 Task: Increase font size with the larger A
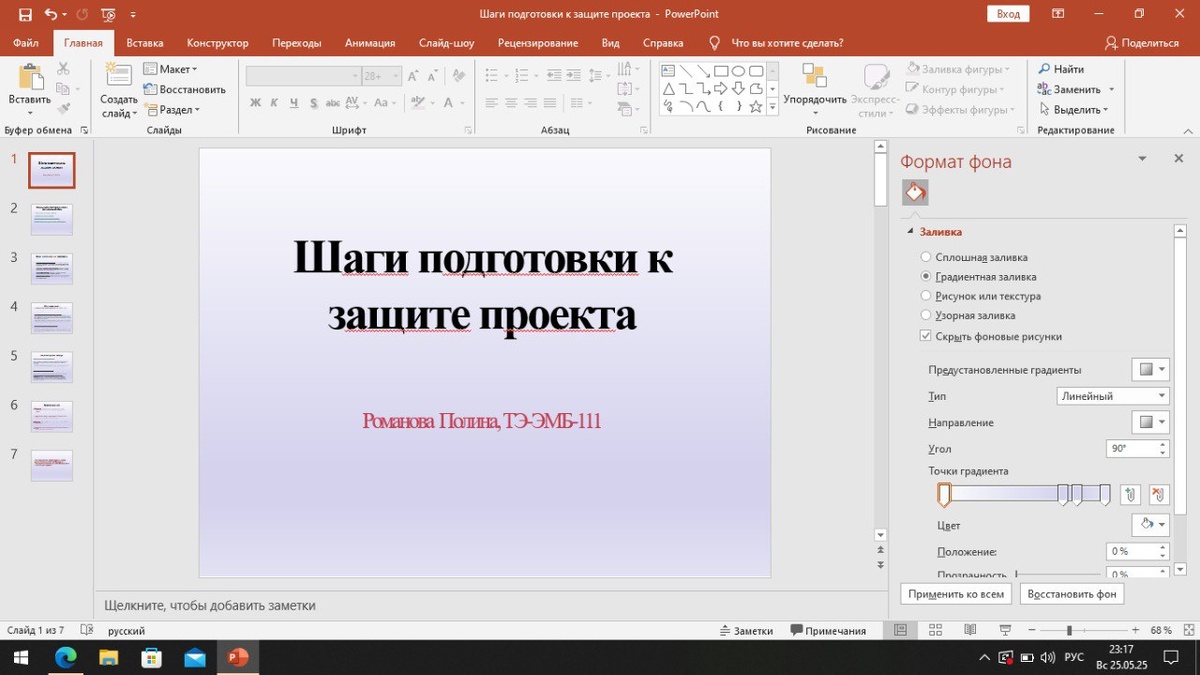(413, 76)
